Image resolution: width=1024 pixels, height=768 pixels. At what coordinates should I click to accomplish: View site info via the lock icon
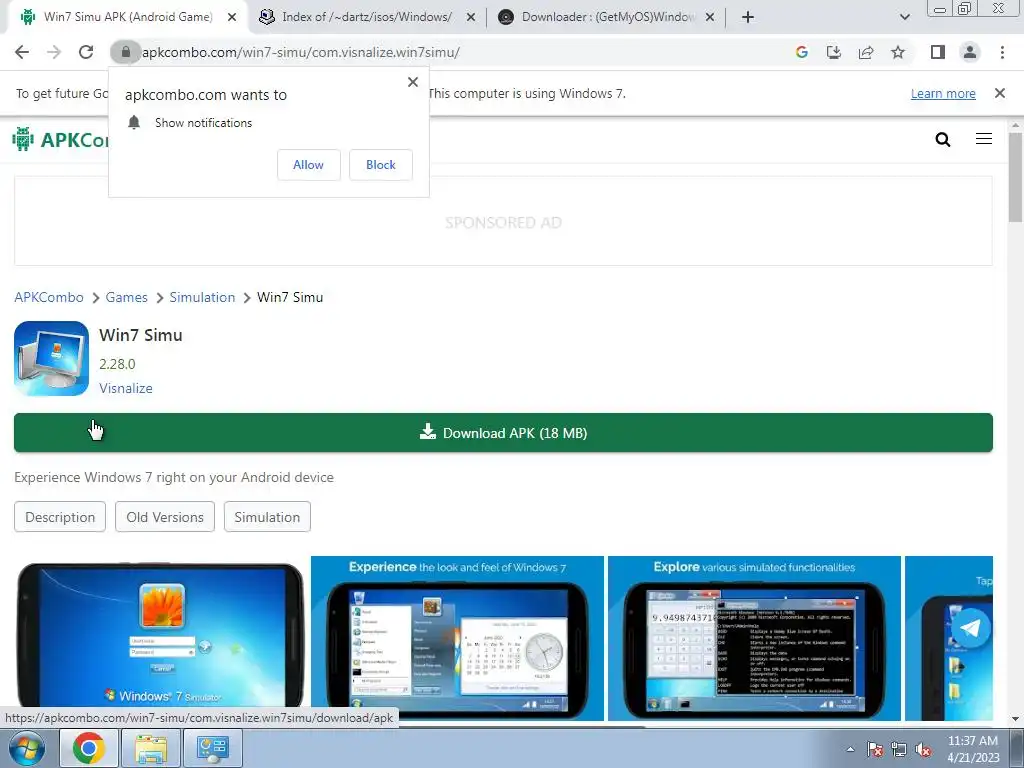[x=125, y=52]
